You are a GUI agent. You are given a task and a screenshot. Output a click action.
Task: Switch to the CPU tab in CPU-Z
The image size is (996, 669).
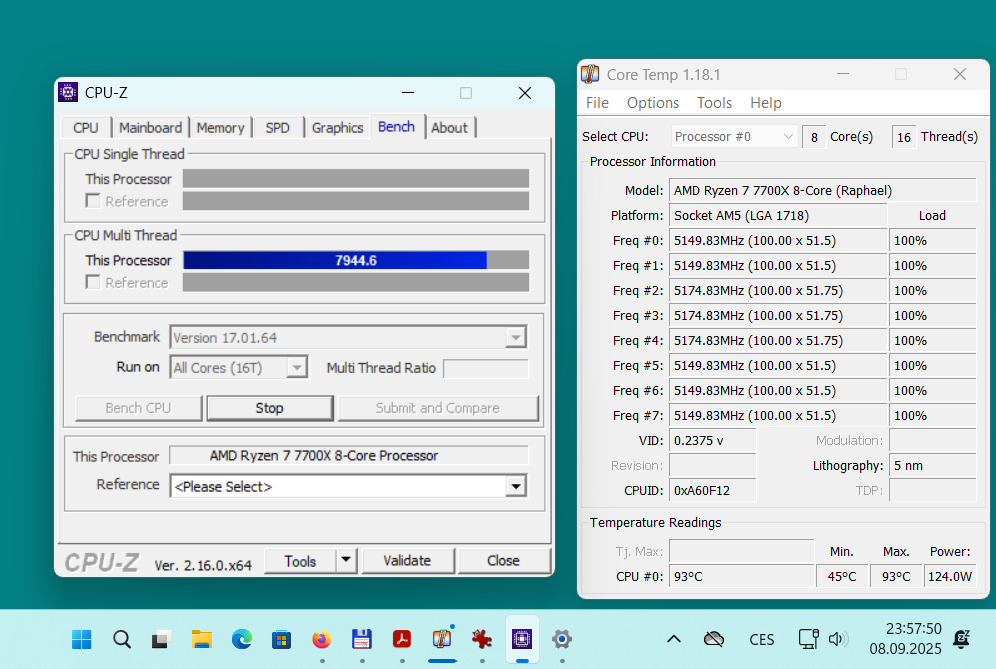86,128
